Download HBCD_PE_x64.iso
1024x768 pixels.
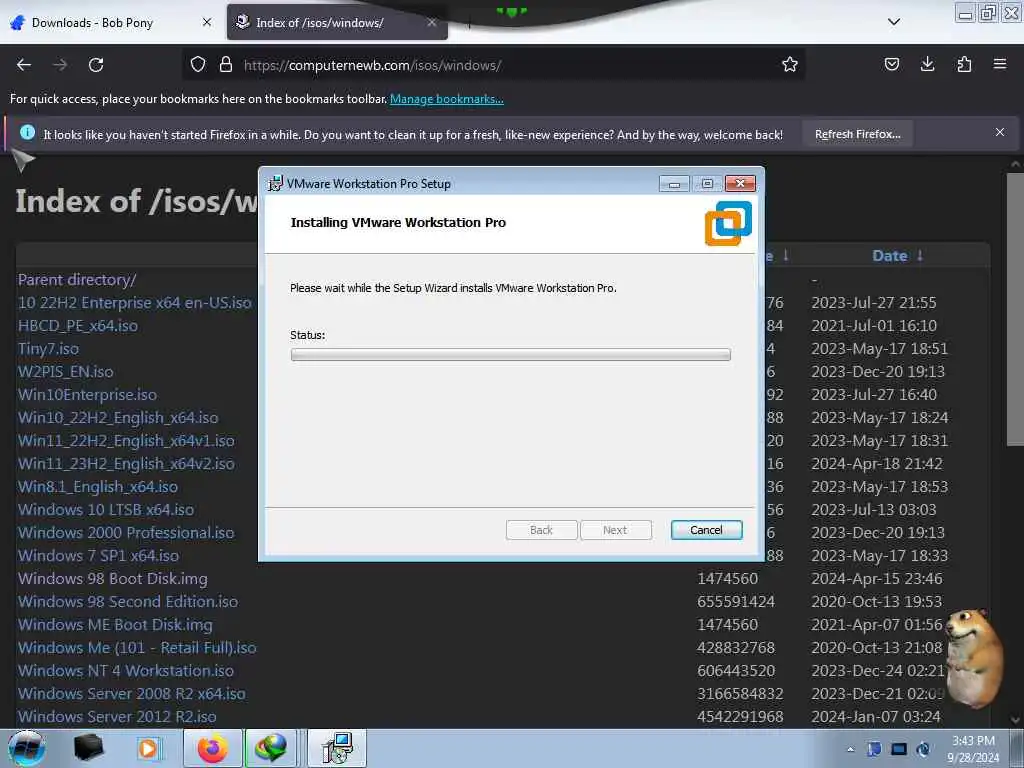coord(78,326)
